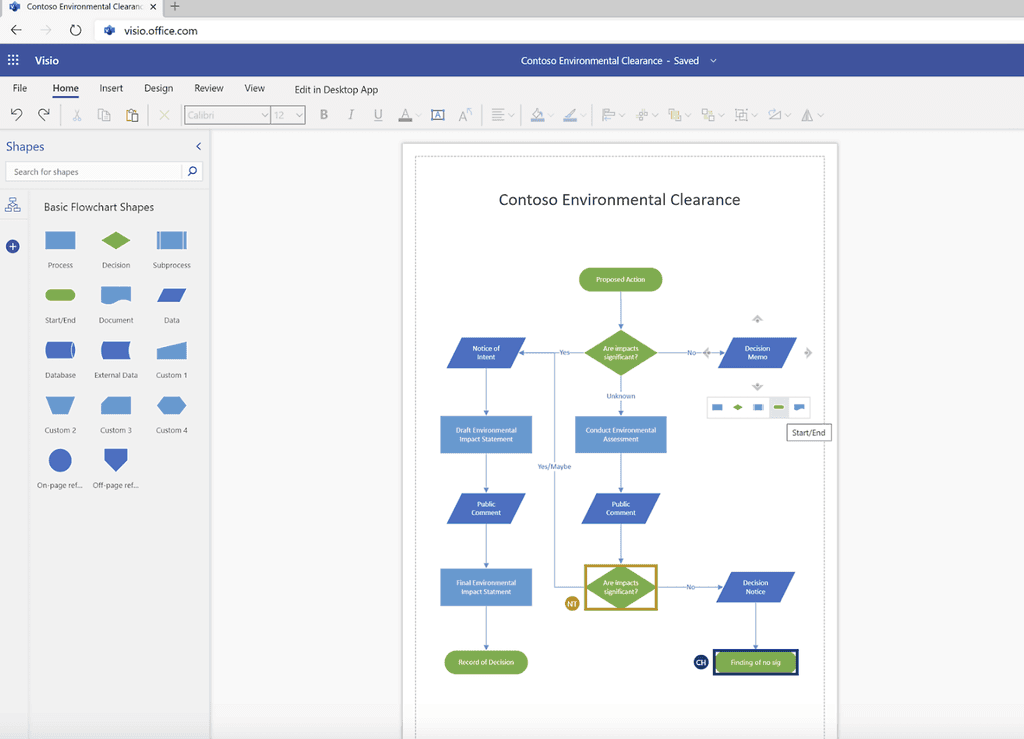Click the Copy icon
The height and width of the screenshot is (739, 1024).
pos(103,114)
